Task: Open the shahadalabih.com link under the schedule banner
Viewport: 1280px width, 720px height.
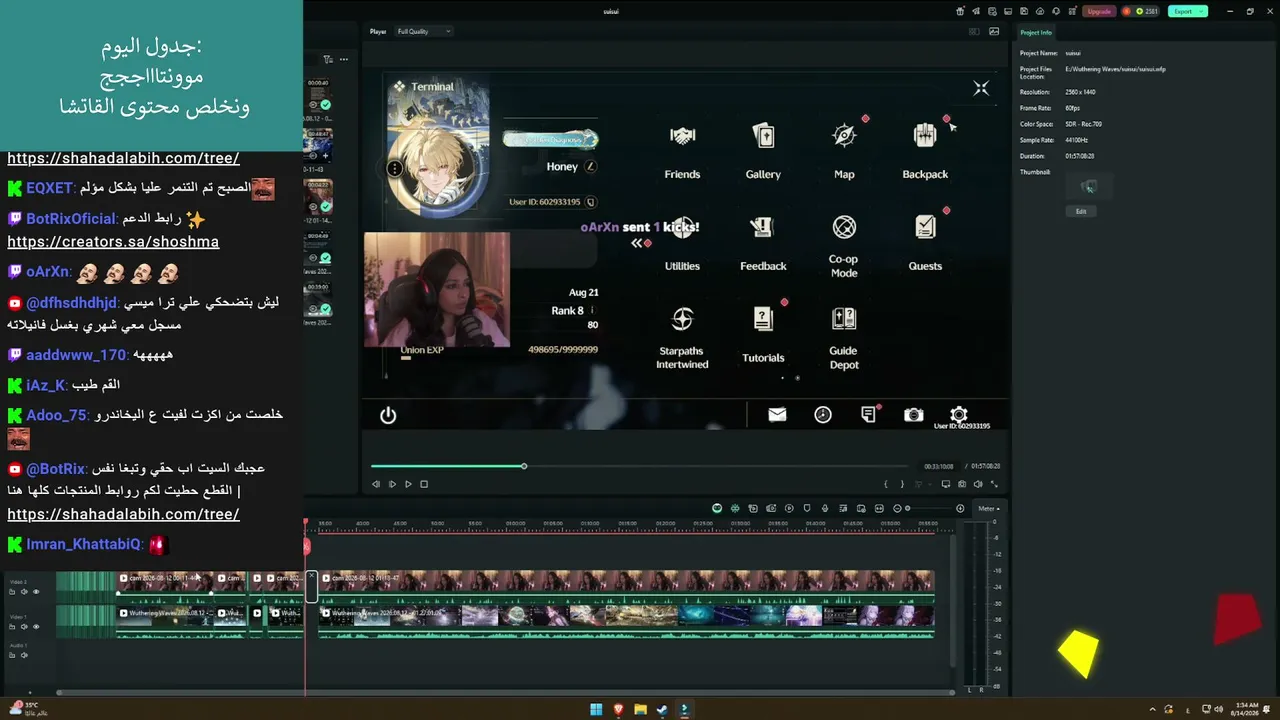Action: [x=123, y=158]
